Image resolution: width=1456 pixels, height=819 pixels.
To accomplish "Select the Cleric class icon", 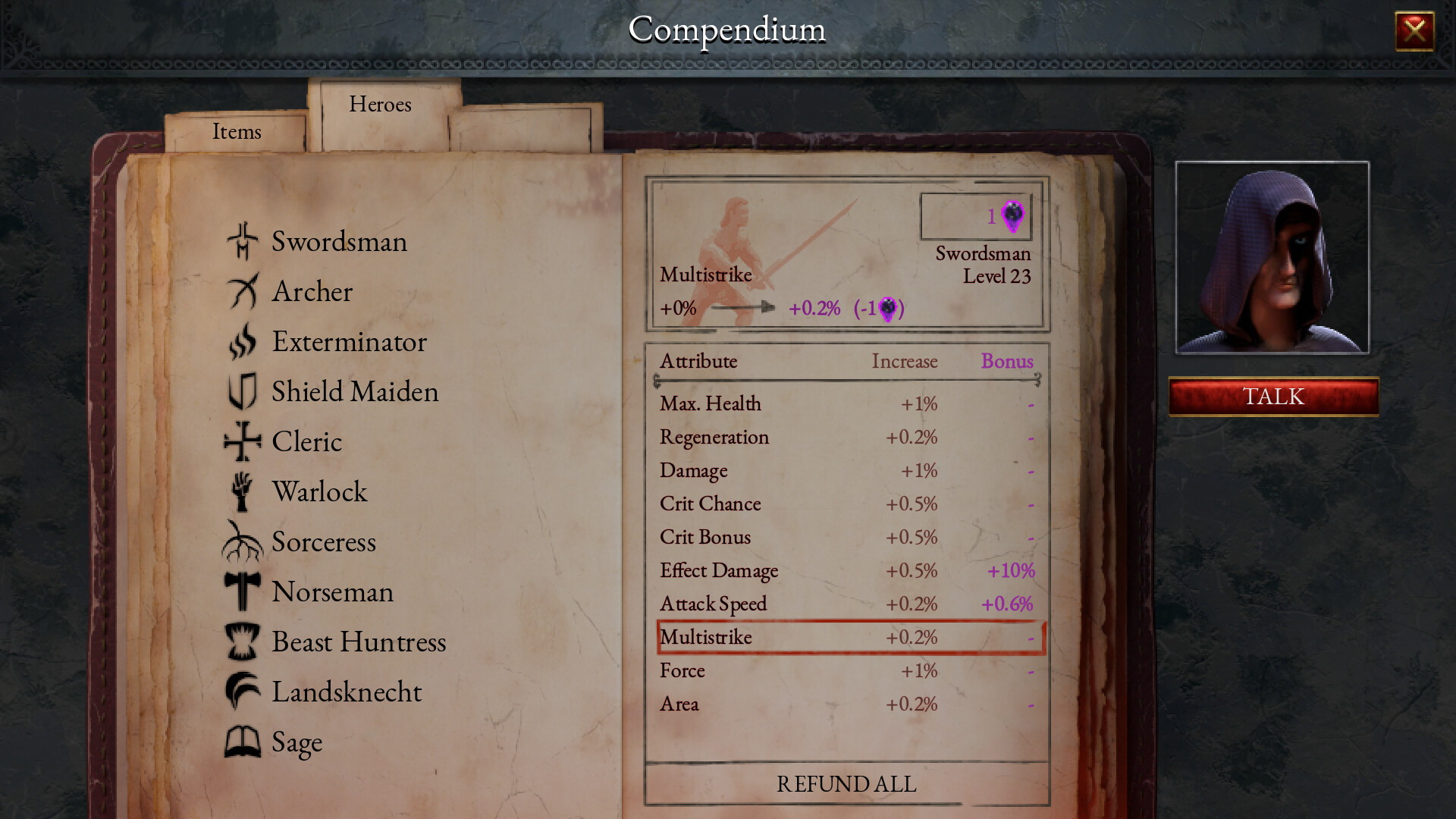I will point(243,440).
